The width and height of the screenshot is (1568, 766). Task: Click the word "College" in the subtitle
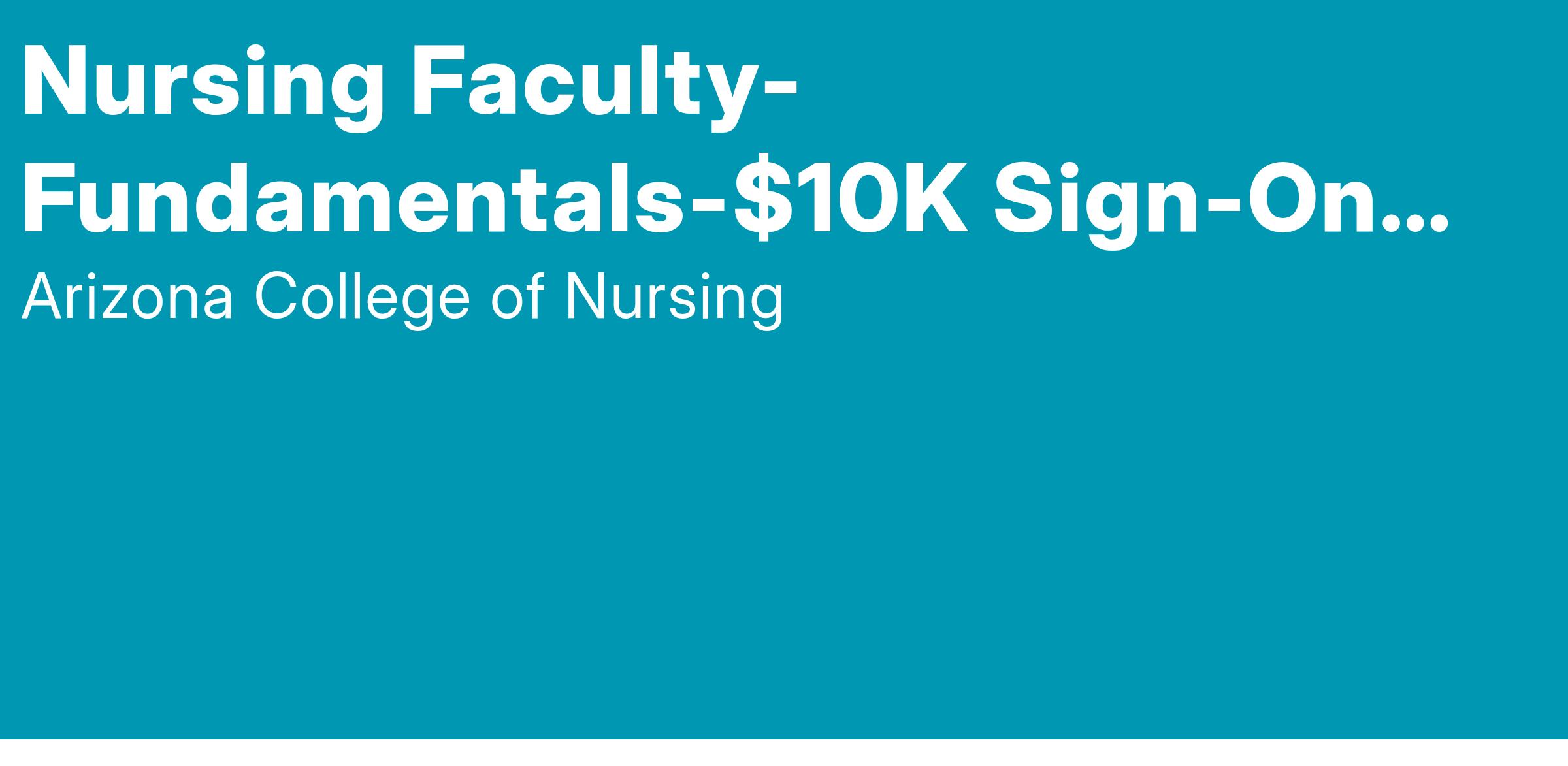pyautogui.click(x=362, y=298)
